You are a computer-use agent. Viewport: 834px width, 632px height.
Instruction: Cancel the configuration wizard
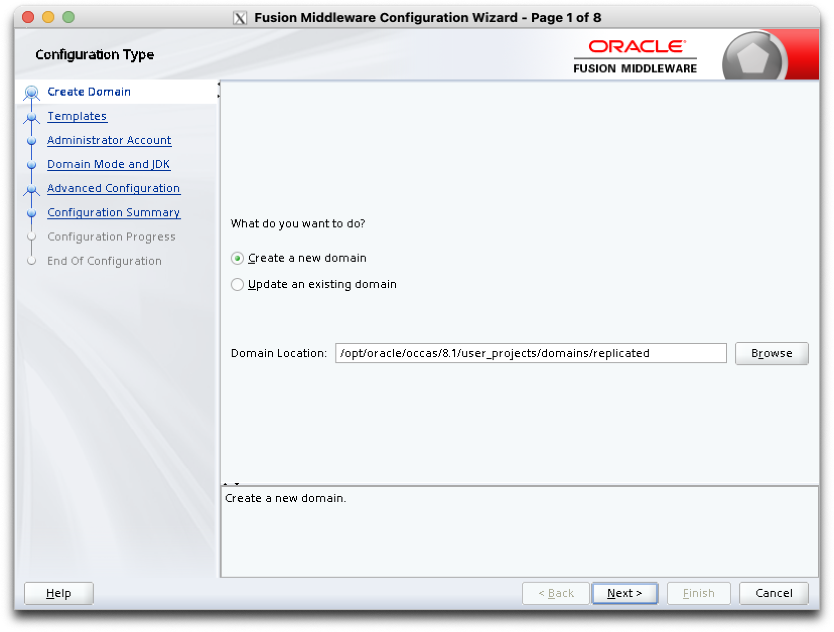[773, 593]
